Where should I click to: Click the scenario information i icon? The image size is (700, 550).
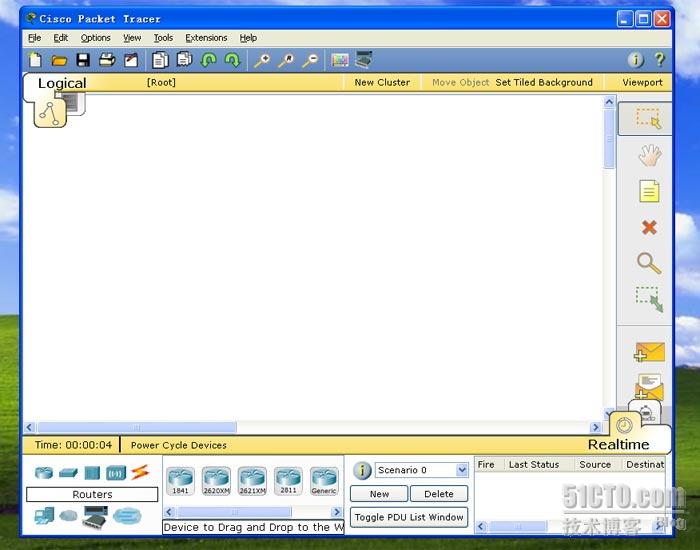pyautogui.click(x=362, y=470)
